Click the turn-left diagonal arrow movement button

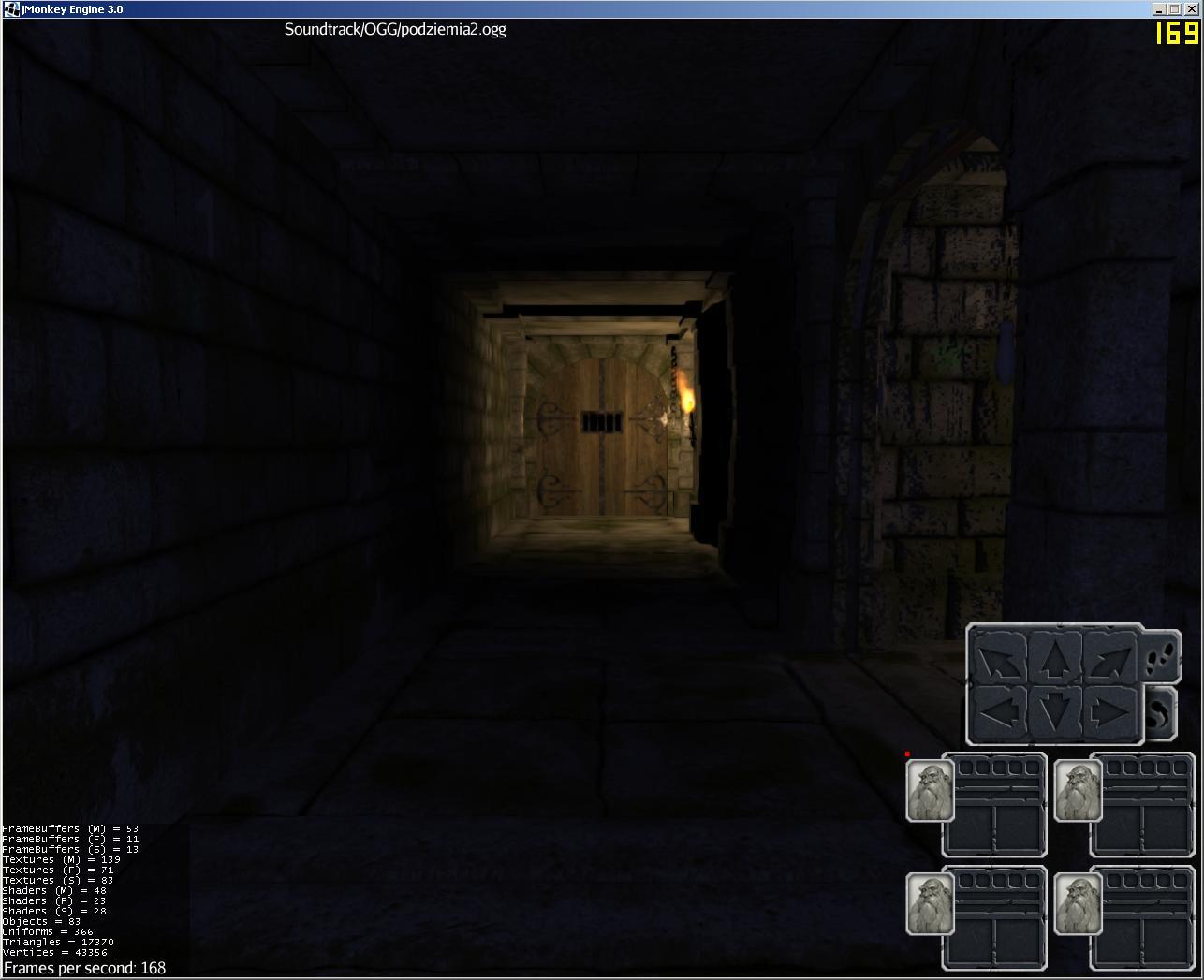999,659
